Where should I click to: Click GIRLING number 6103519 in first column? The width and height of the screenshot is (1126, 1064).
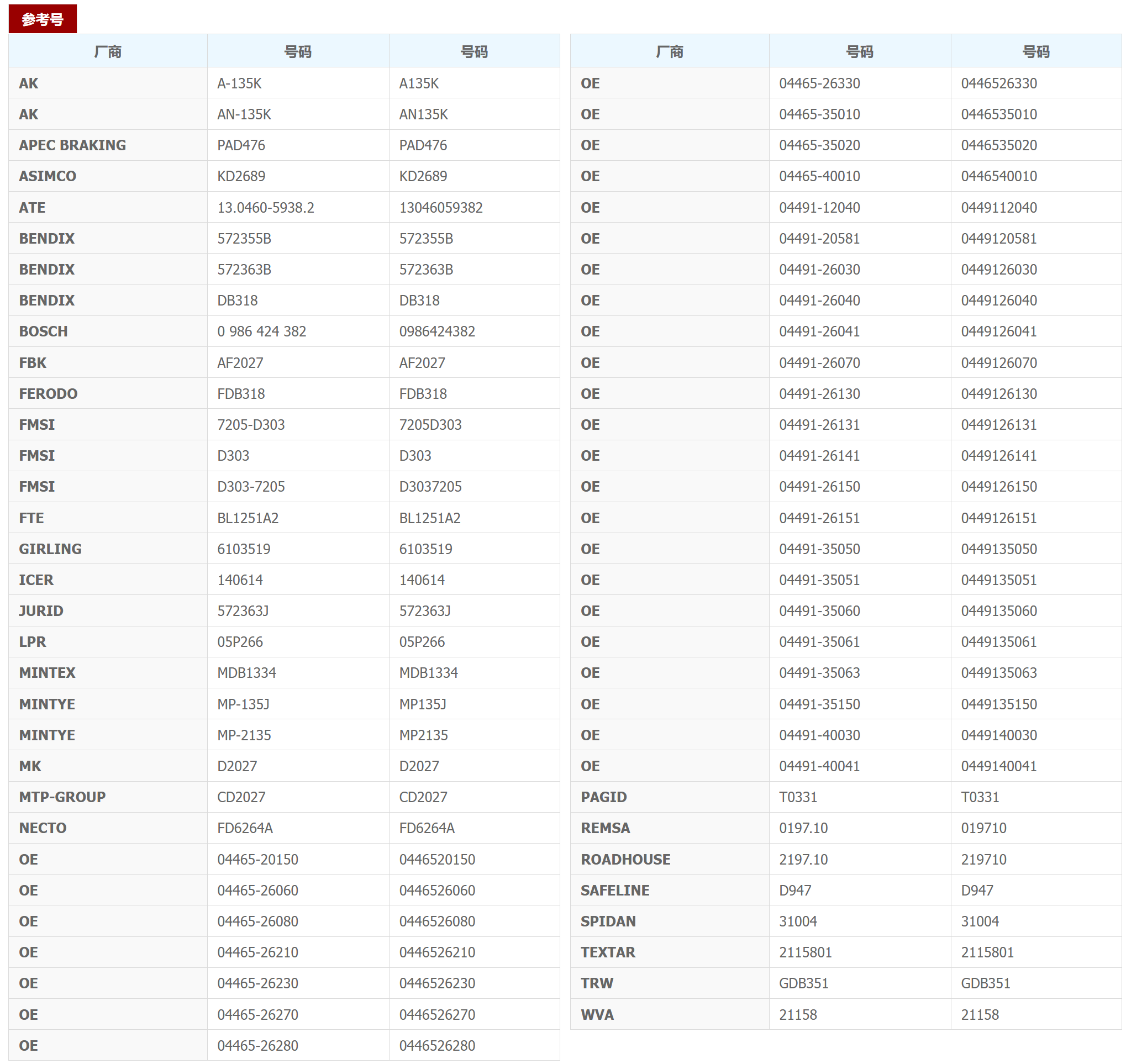[x=244, y=549]
